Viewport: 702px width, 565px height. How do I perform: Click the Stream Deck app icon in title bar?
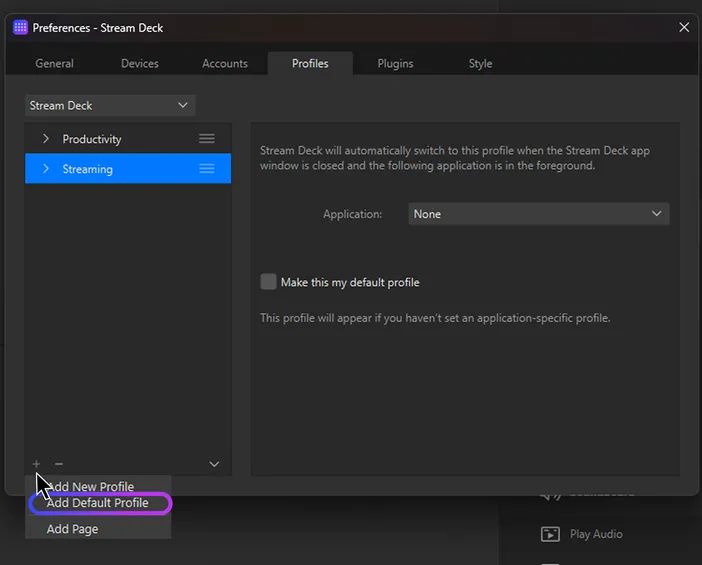coord(20,27)
